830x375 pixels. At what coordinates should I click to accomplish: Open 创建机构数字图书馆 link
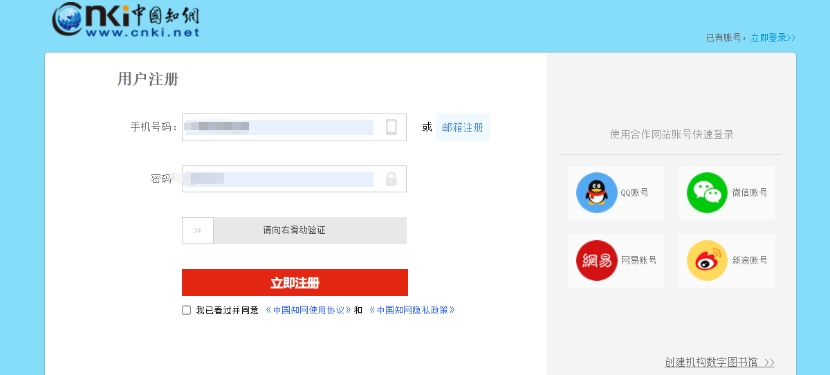point(719,362)
